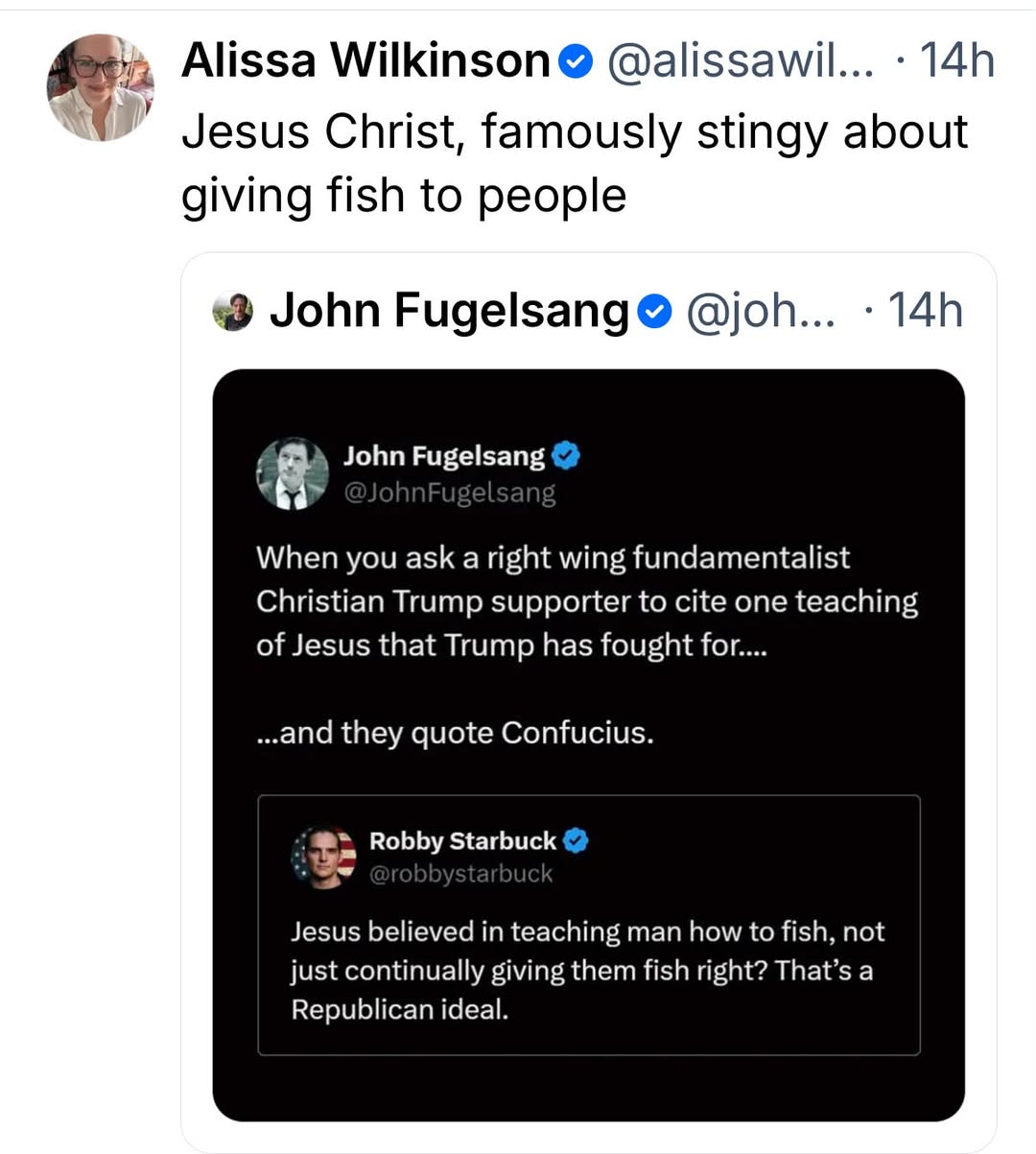The image size is (1036, 1154).
Task: Click John Fugelsang's small avatar in quoted tweet
Action: (x=233, y=312)
